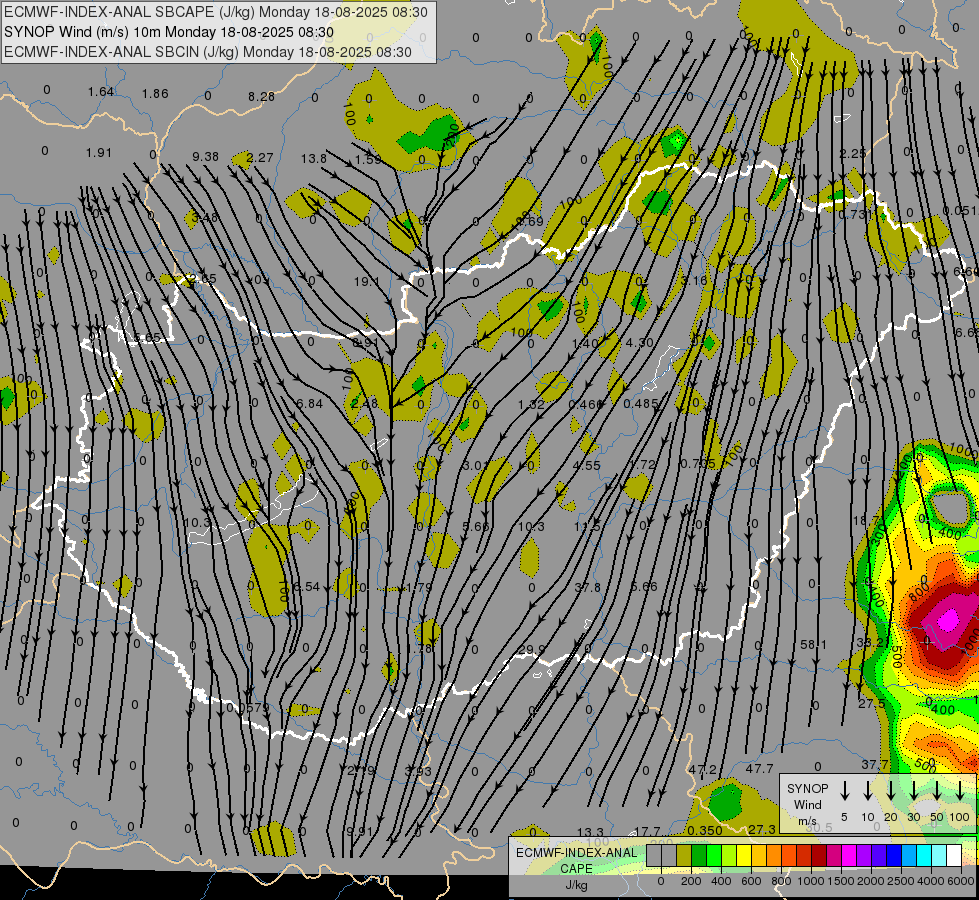Viewport: 979px width, 900px height.
Task: Click the 0.485 value on the map
Action: pyautogui.click(x=641, y=403)
